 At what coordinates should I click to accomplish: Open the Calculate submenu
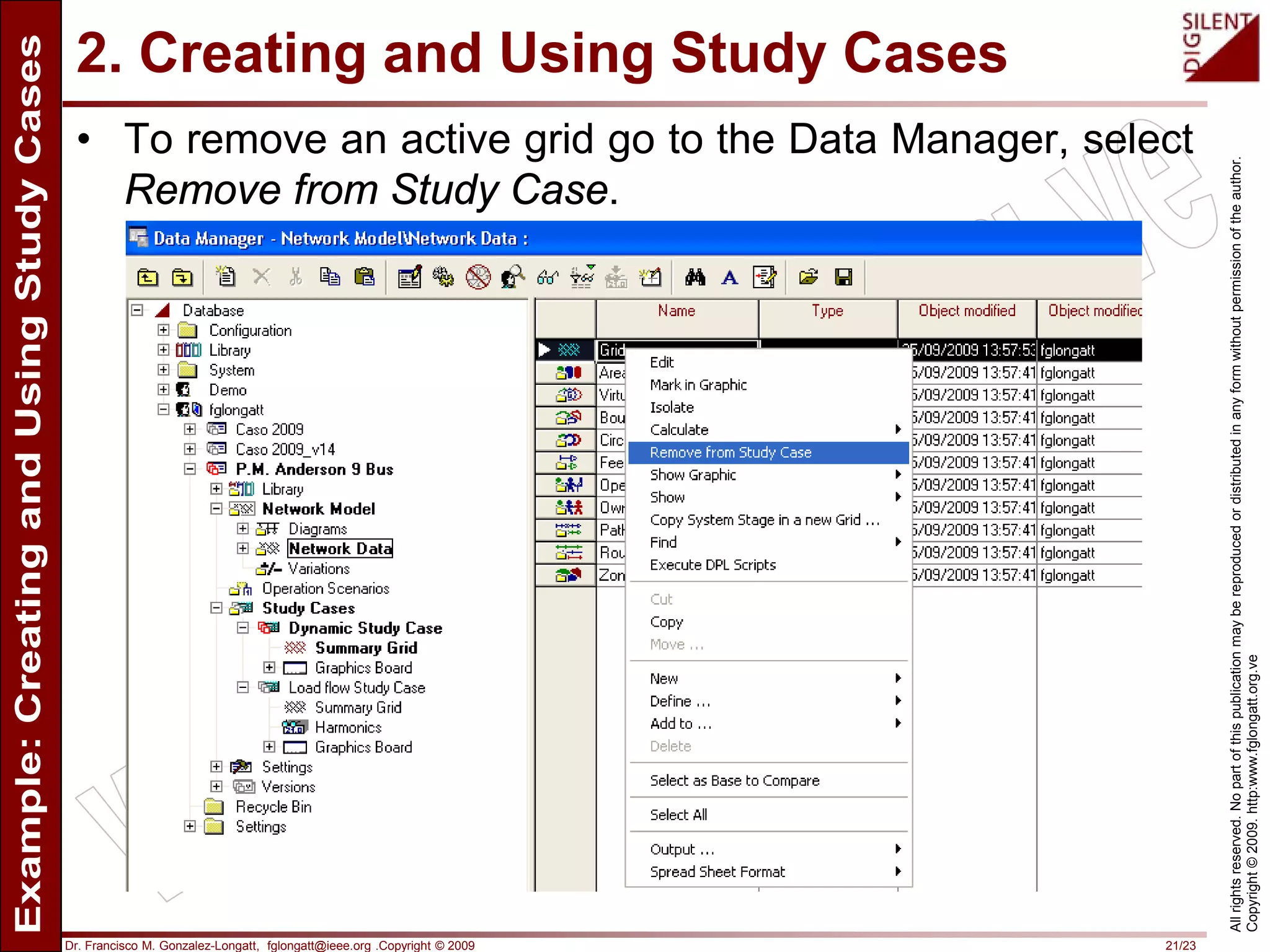pyautogui.click(x=680, y=430)
